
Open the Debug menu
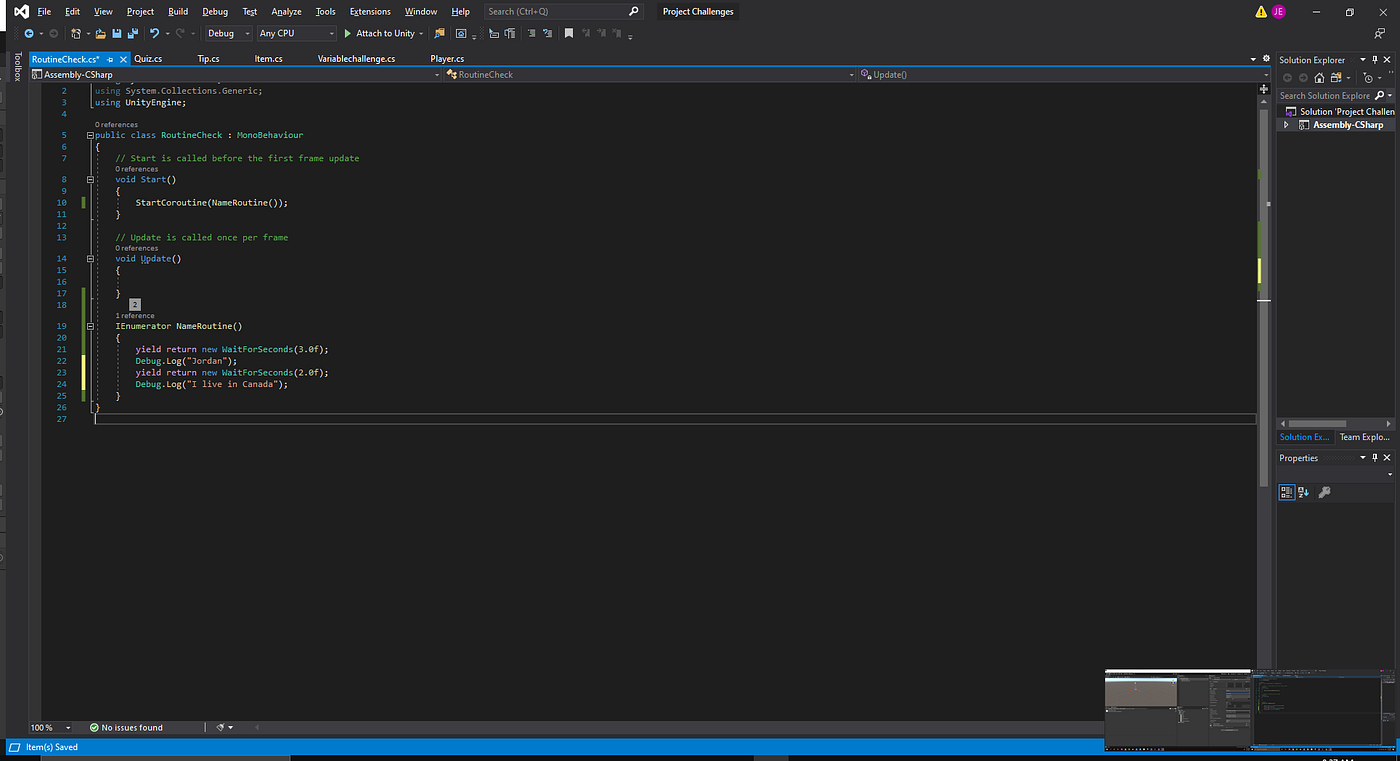click(215, 11)
